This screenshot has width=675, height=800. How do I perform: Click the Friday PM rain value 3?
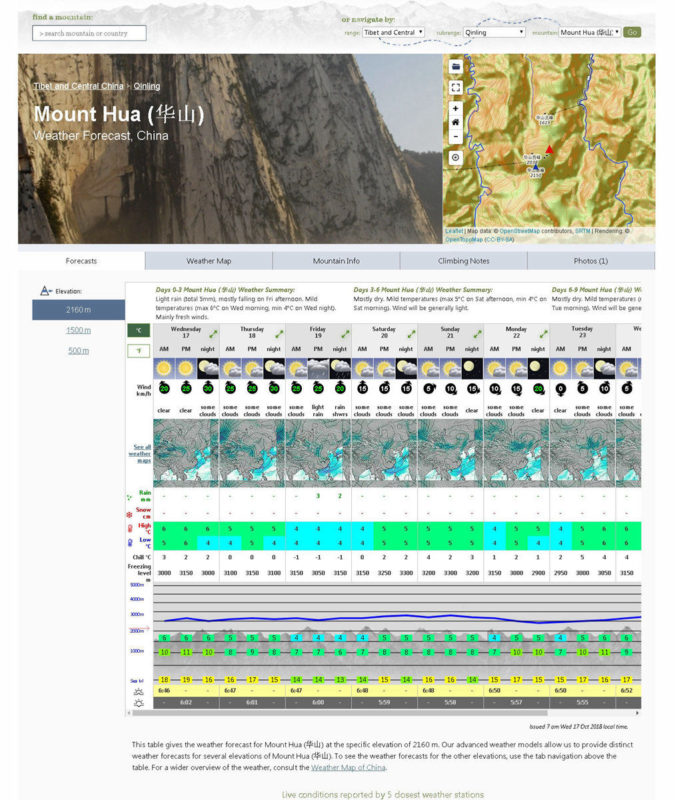tap(318, 496)
